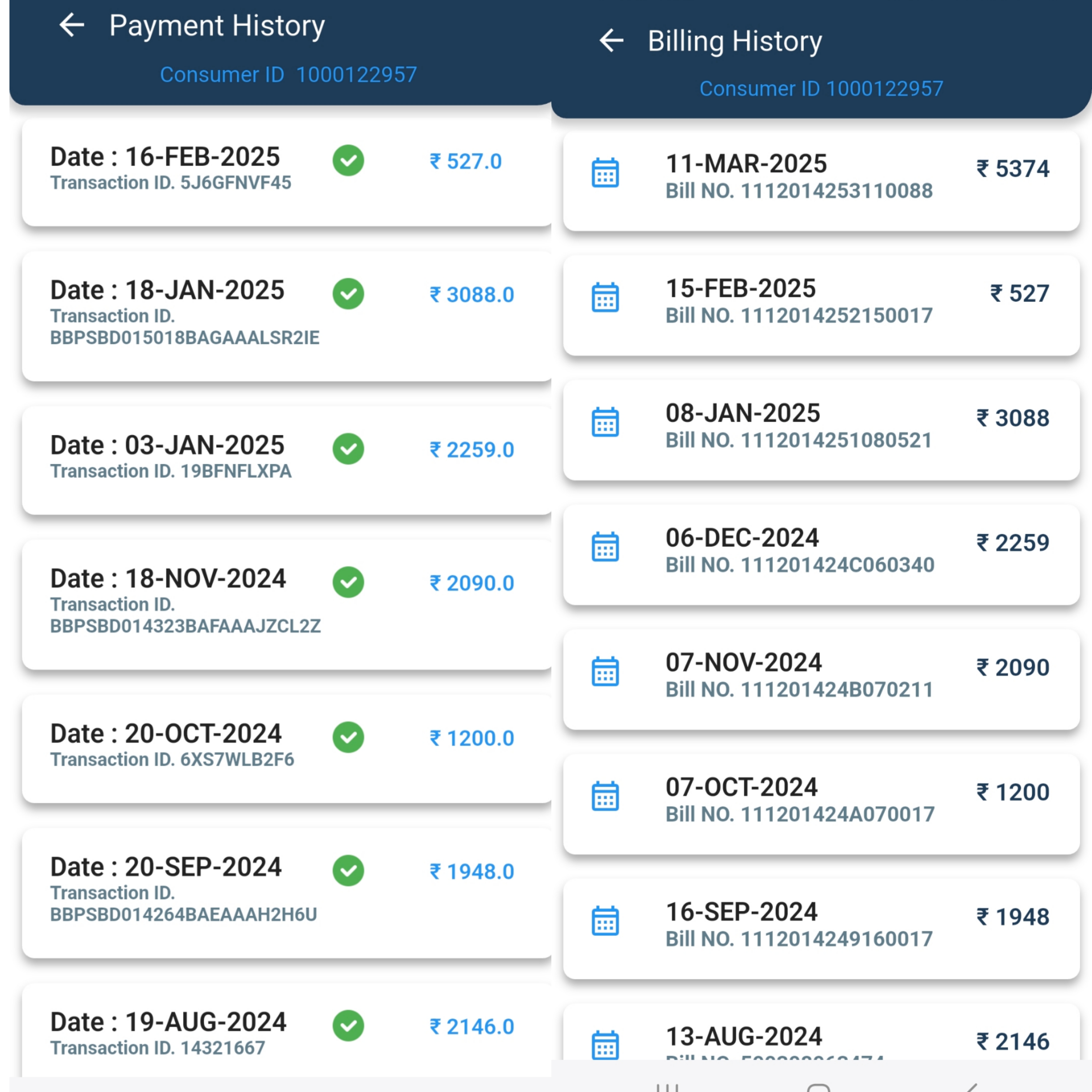The image size is (1092, 1092).
Task: Click green checkmark on 16-FEB-2025 payment
Action: 348,160
